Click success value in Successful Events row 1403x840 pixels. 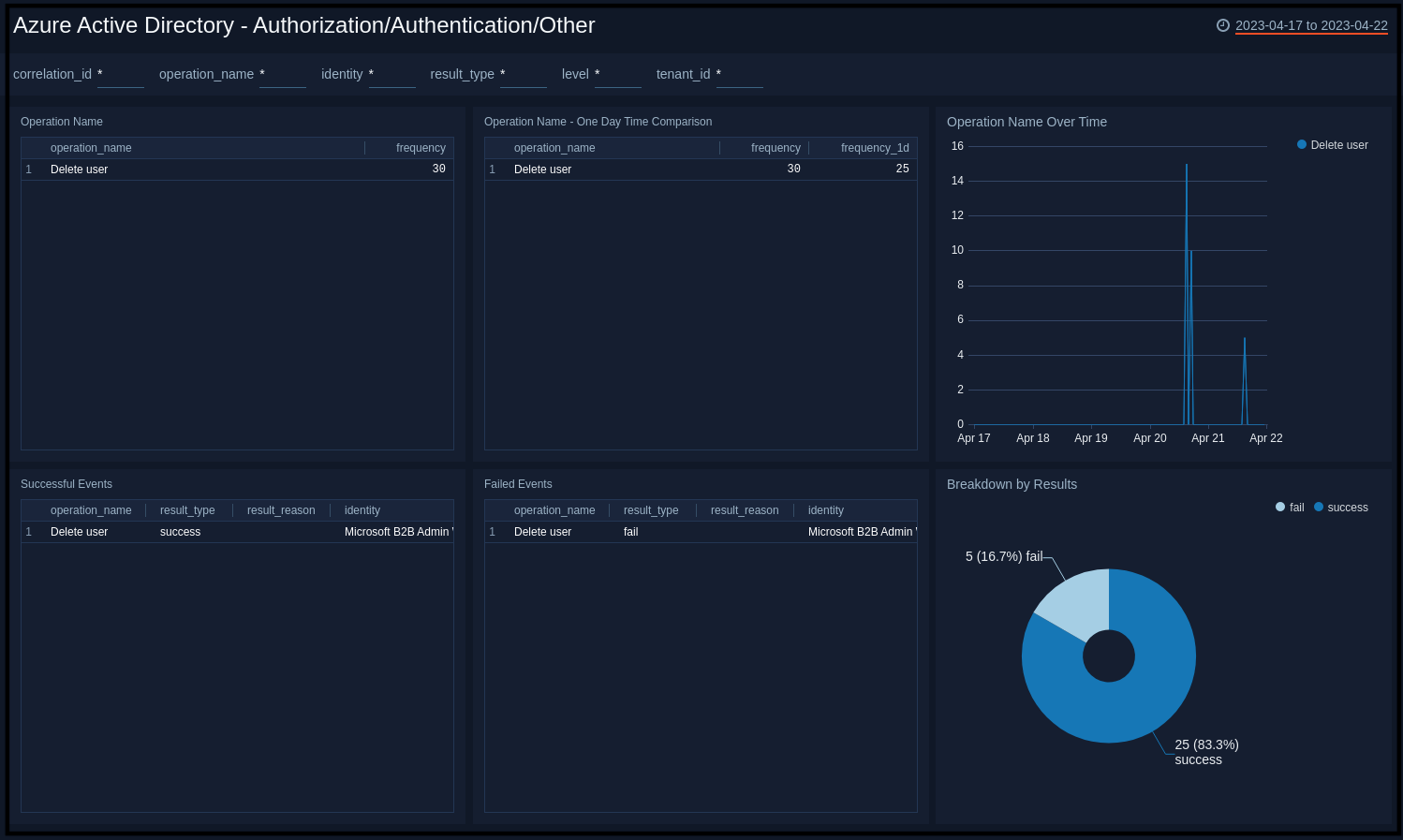point(180,532)
